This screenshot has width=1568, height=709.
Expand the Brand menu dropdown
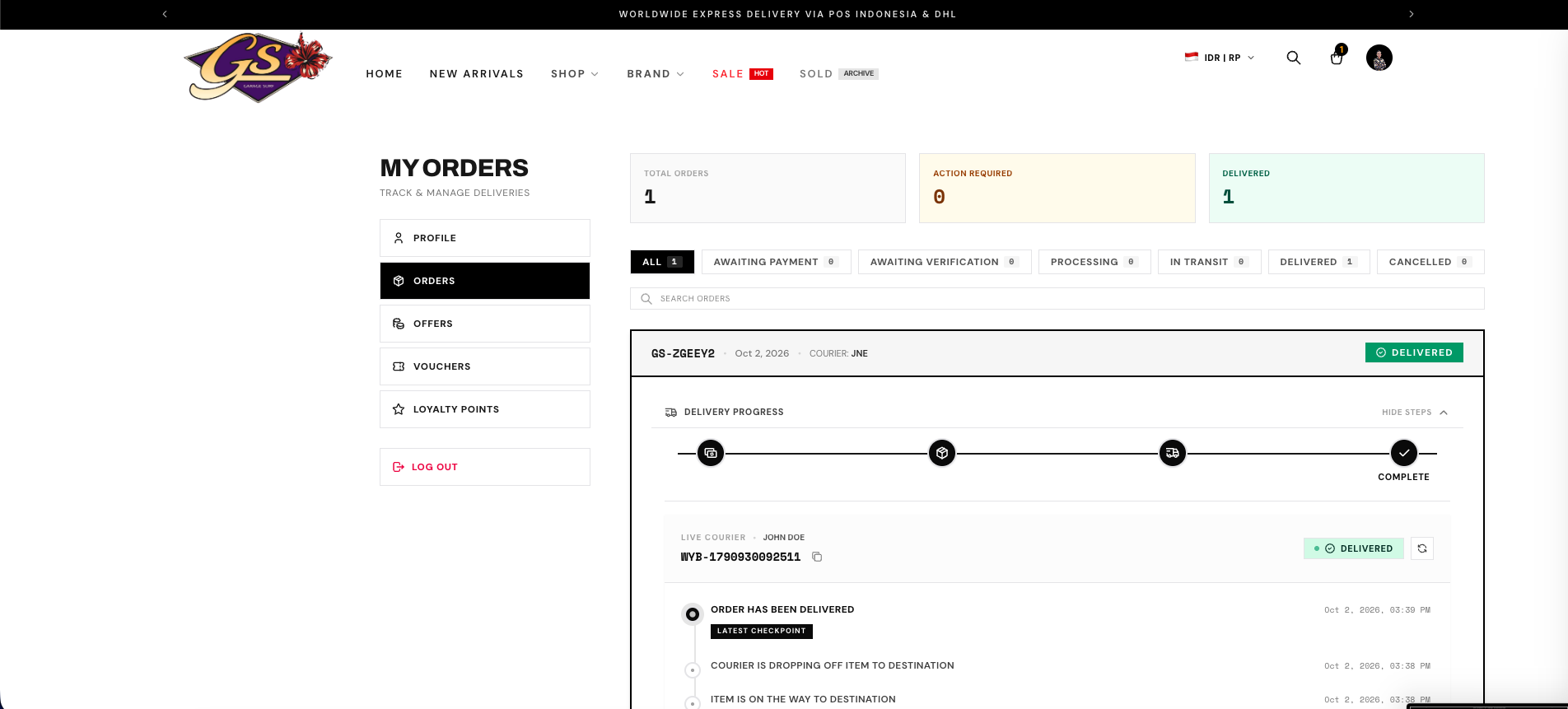tap(656, 74)
